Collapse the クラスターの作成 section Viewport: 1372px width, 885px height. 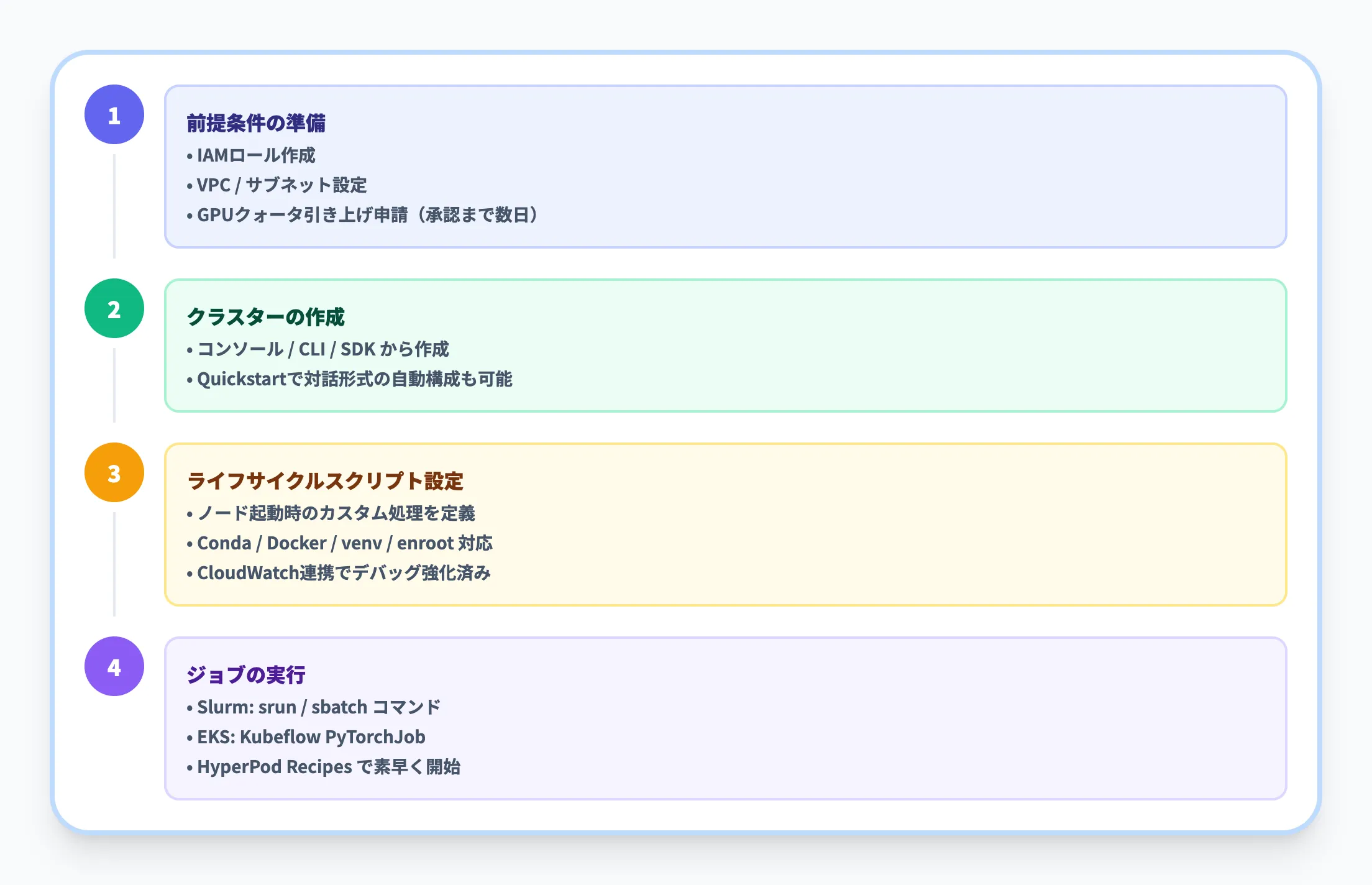point(267,317)
